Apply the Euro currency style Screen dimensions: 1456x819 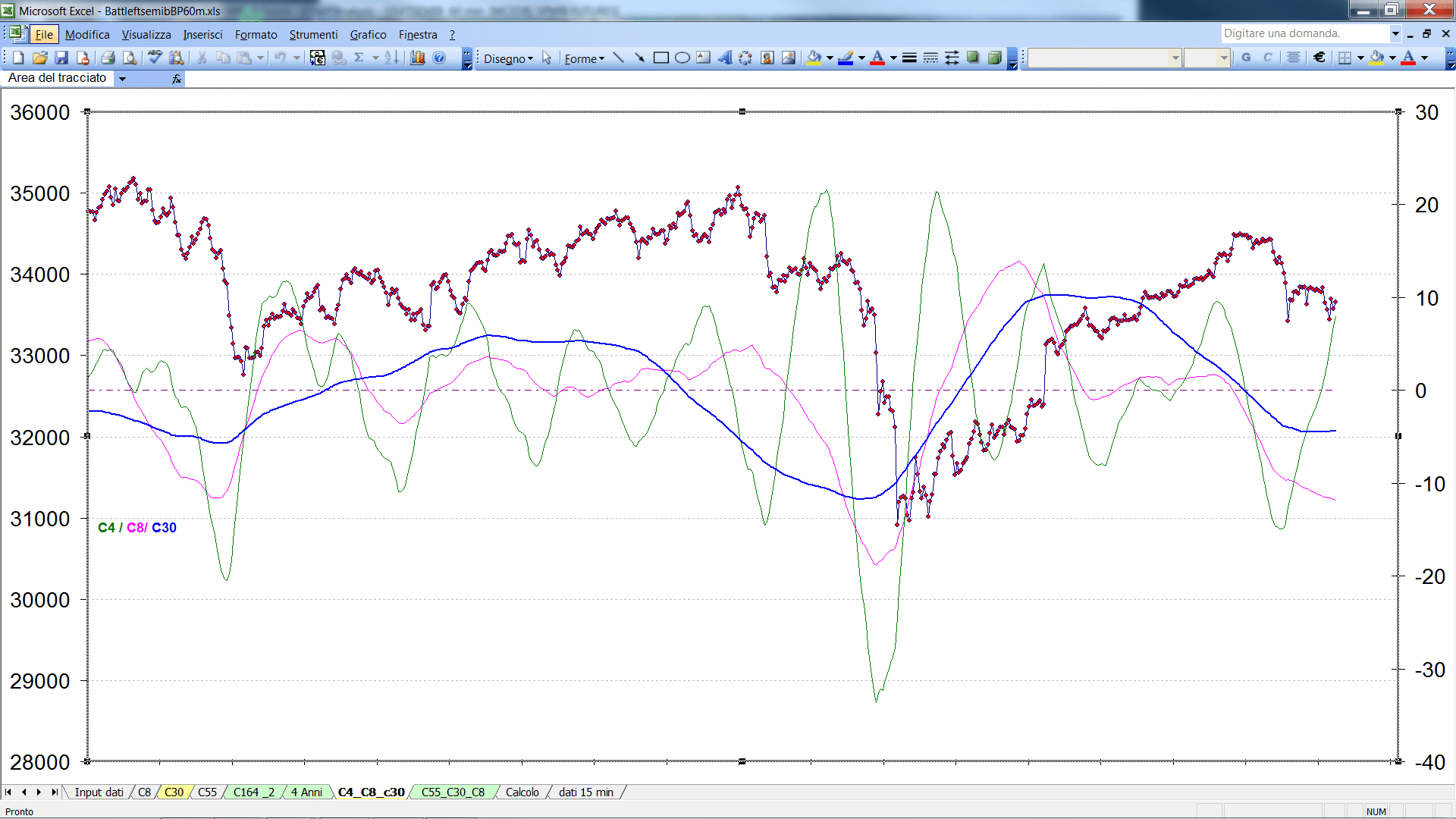tap(1319, 58)
